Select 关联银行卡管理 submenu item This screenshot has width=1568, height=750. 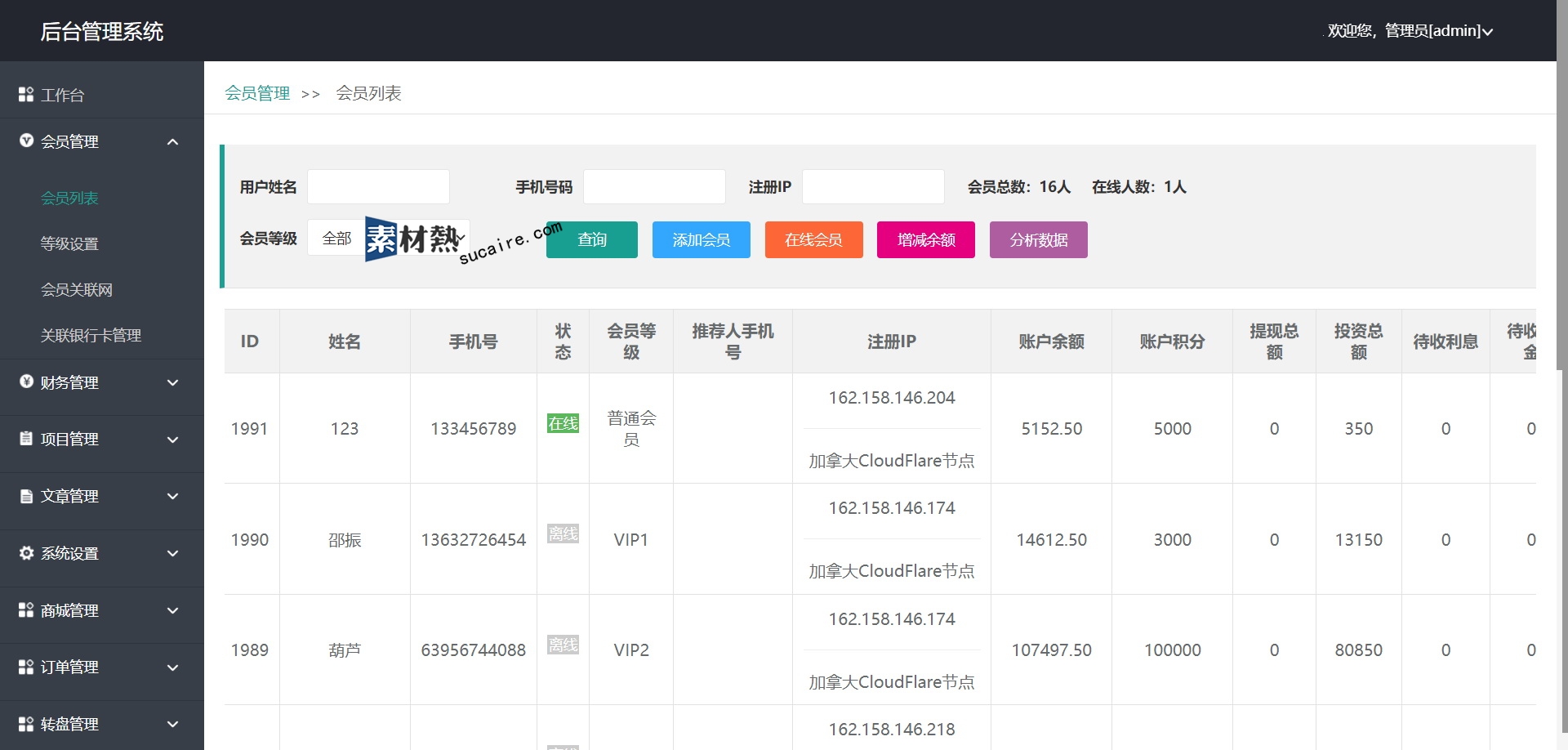[x=91, y=335]
